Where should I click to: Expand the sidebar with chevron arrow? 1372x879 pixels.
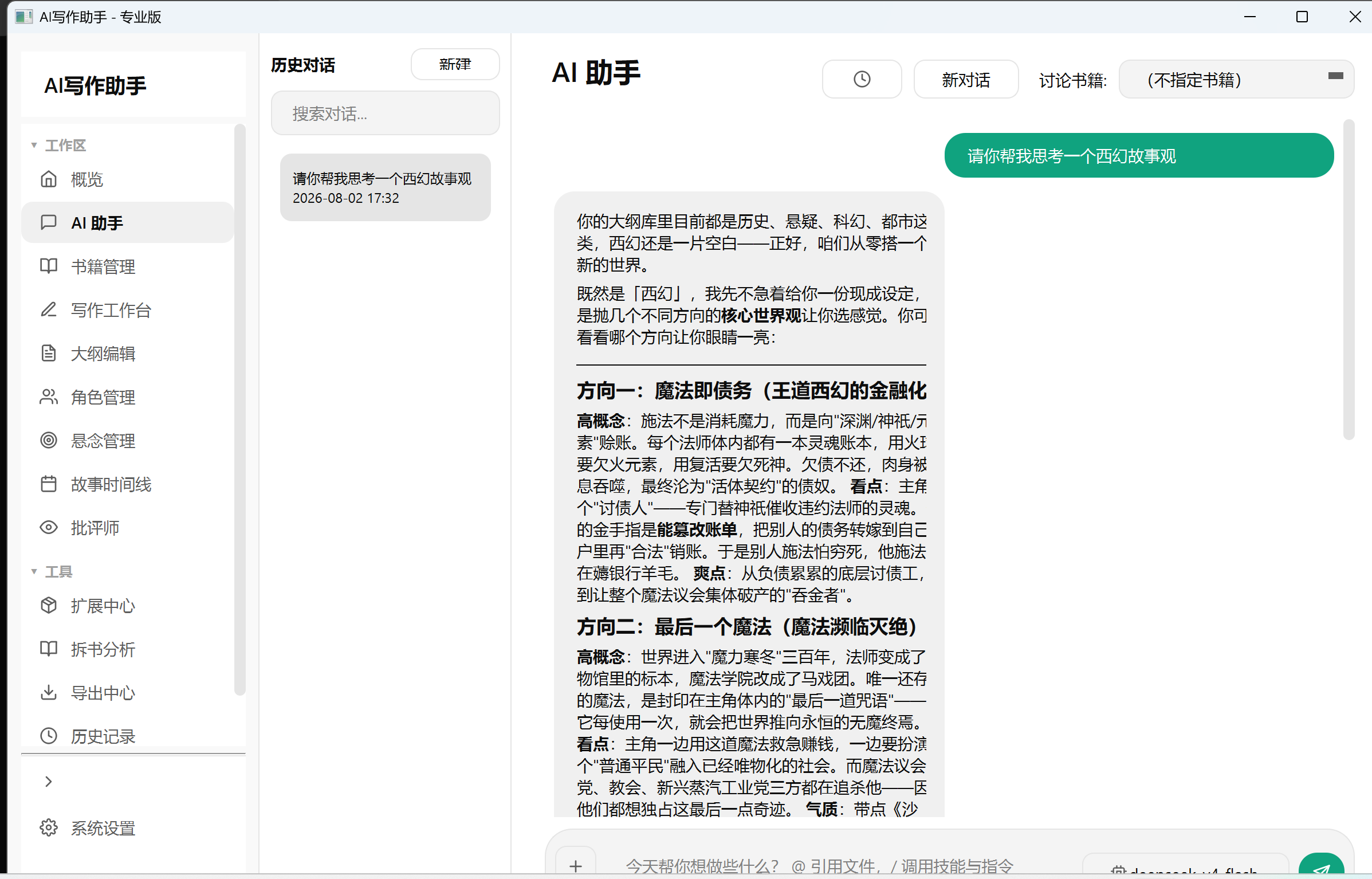coord(49,782)
